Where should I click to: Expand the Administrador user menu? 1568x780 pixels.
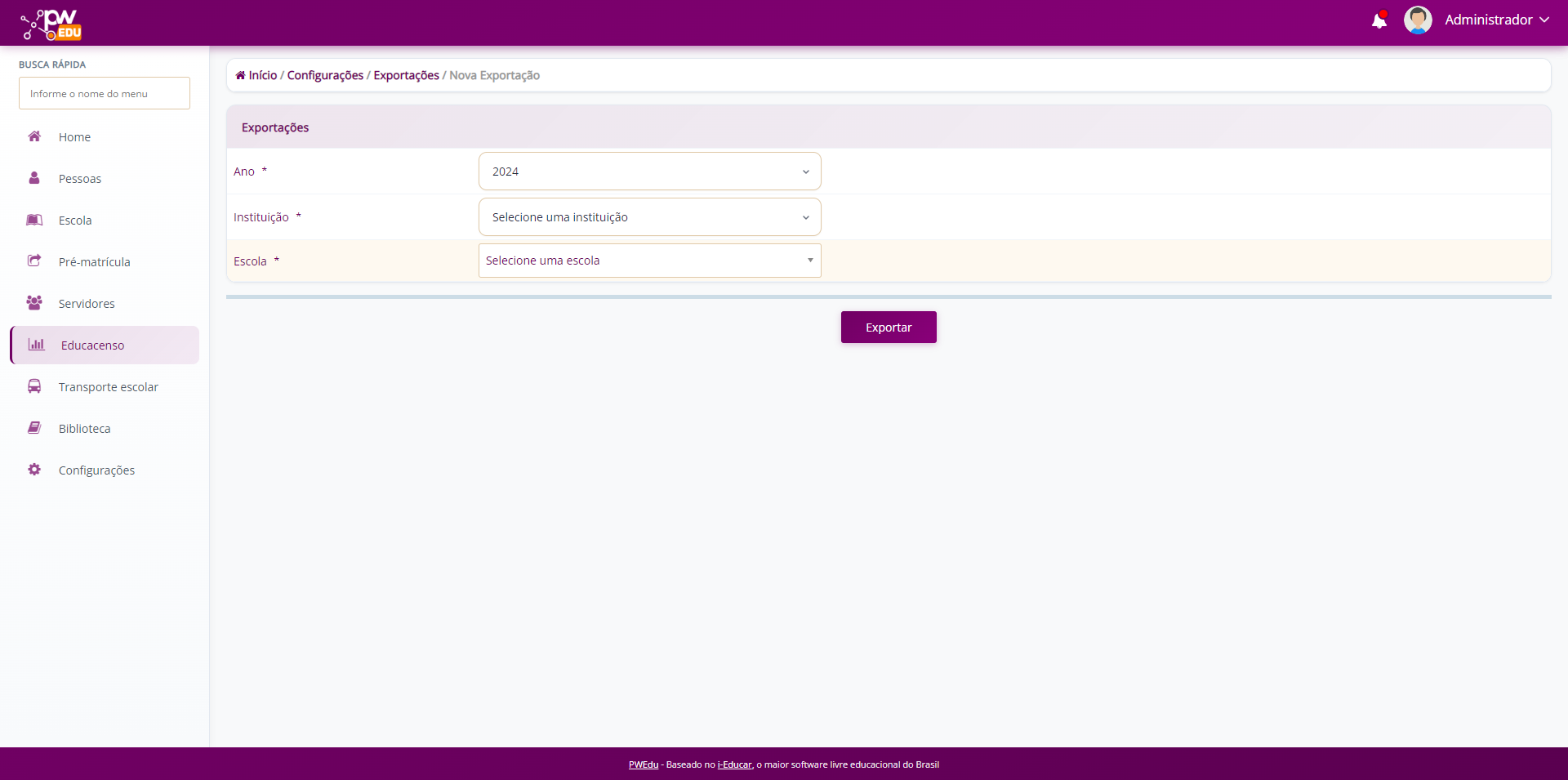tap(1496, 20)
